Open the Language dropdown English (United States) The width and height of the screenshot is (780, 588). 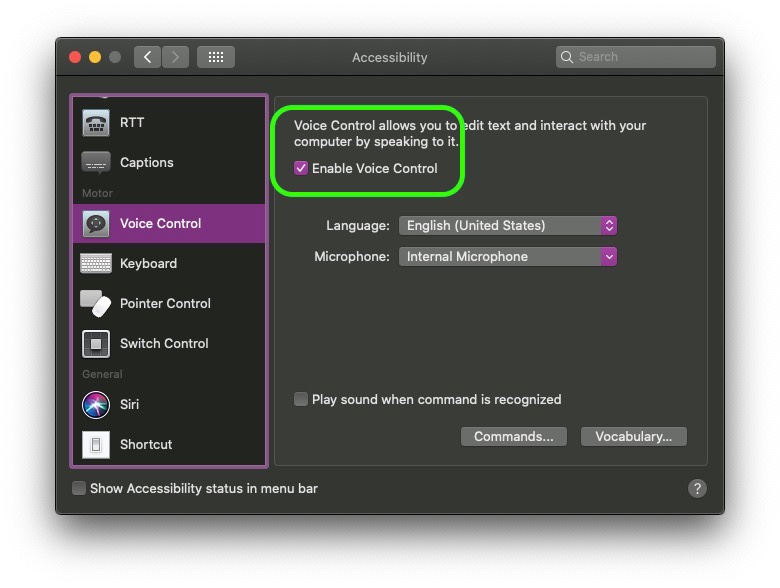(507, 226)
